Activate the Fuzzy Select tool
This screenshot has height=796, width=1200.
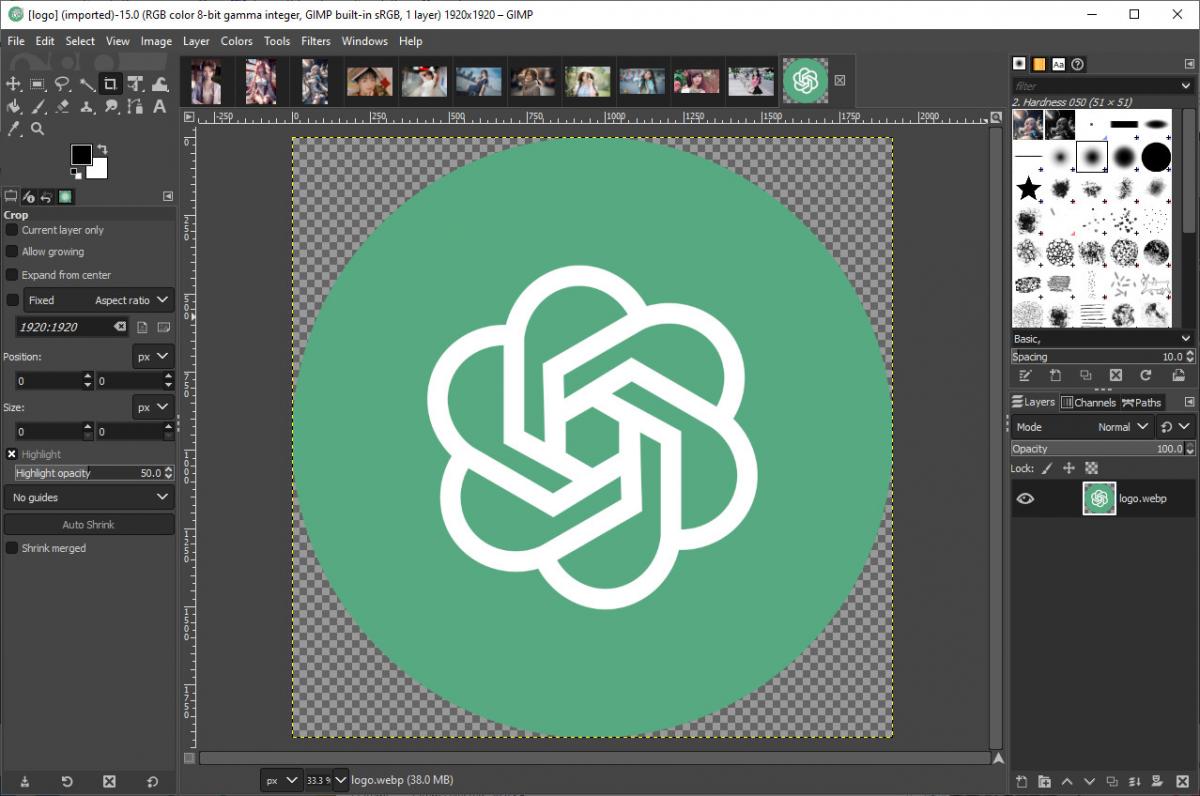coord(87,84)
